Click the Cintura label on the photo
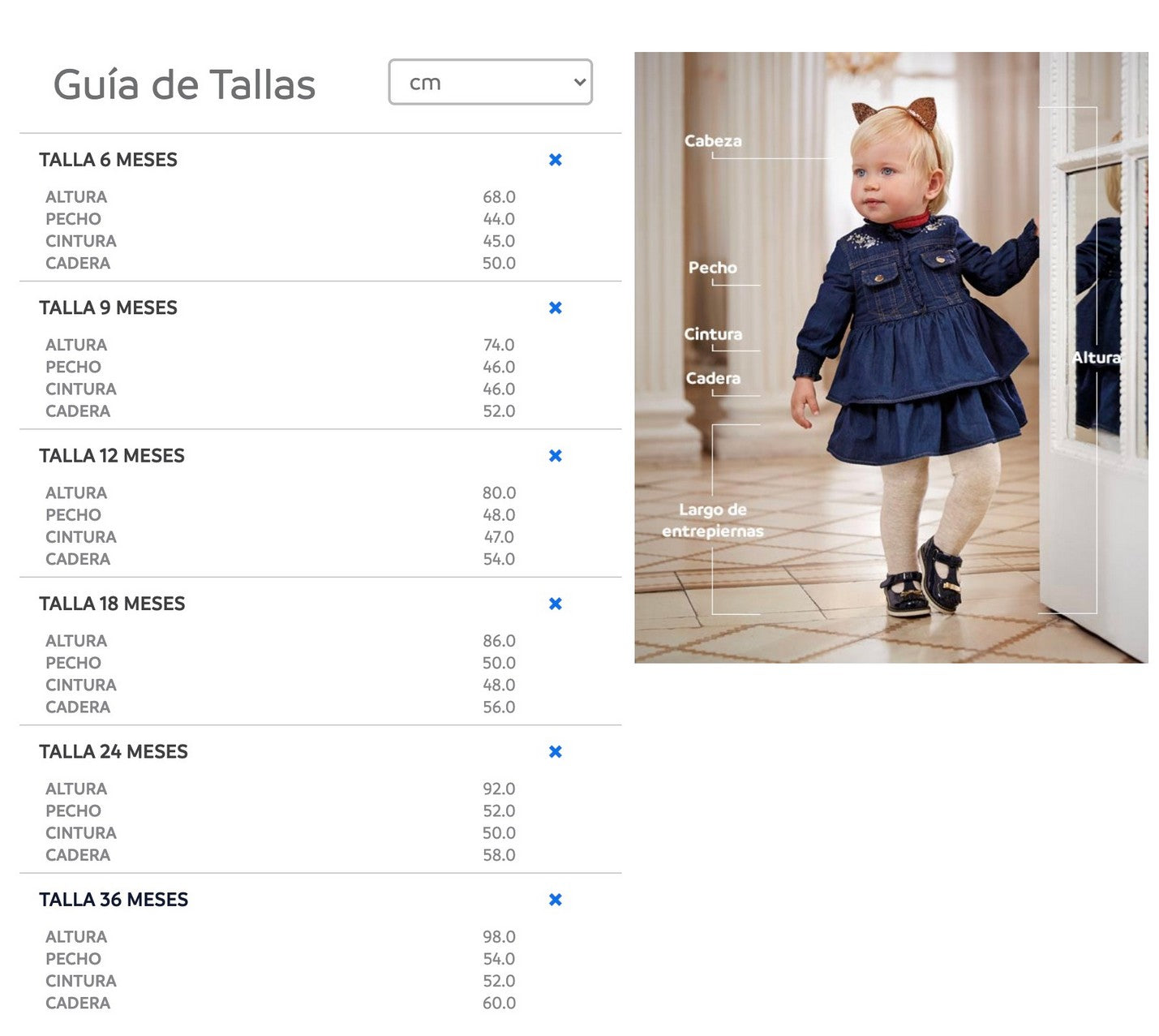This screenshot has height=1036, width=1159. point(712,334)
